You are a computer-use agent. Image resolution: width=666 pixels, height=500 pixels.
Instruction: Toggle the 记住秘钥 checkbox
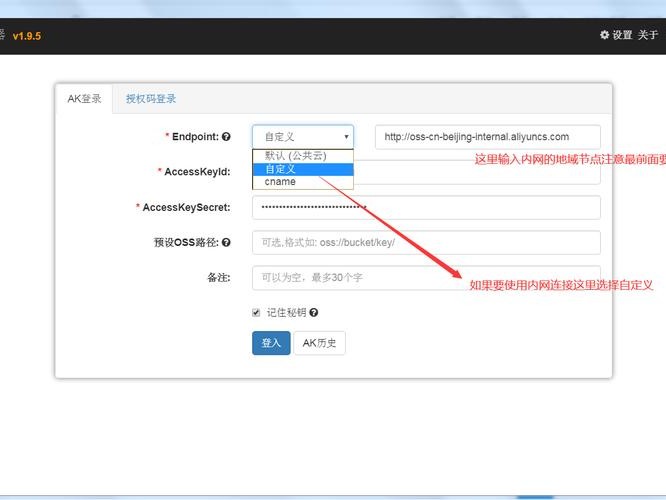[x=256, y=313]
